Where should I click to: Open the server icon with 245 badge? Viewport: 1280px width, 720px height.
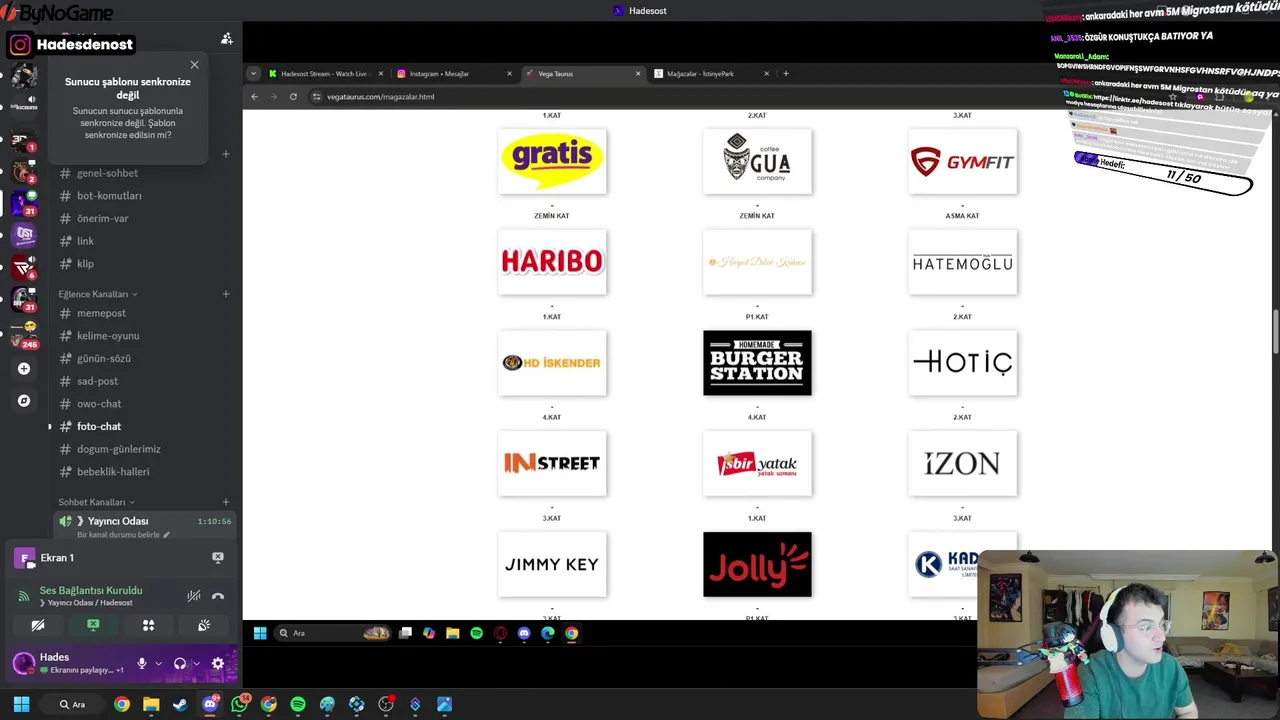24,334
